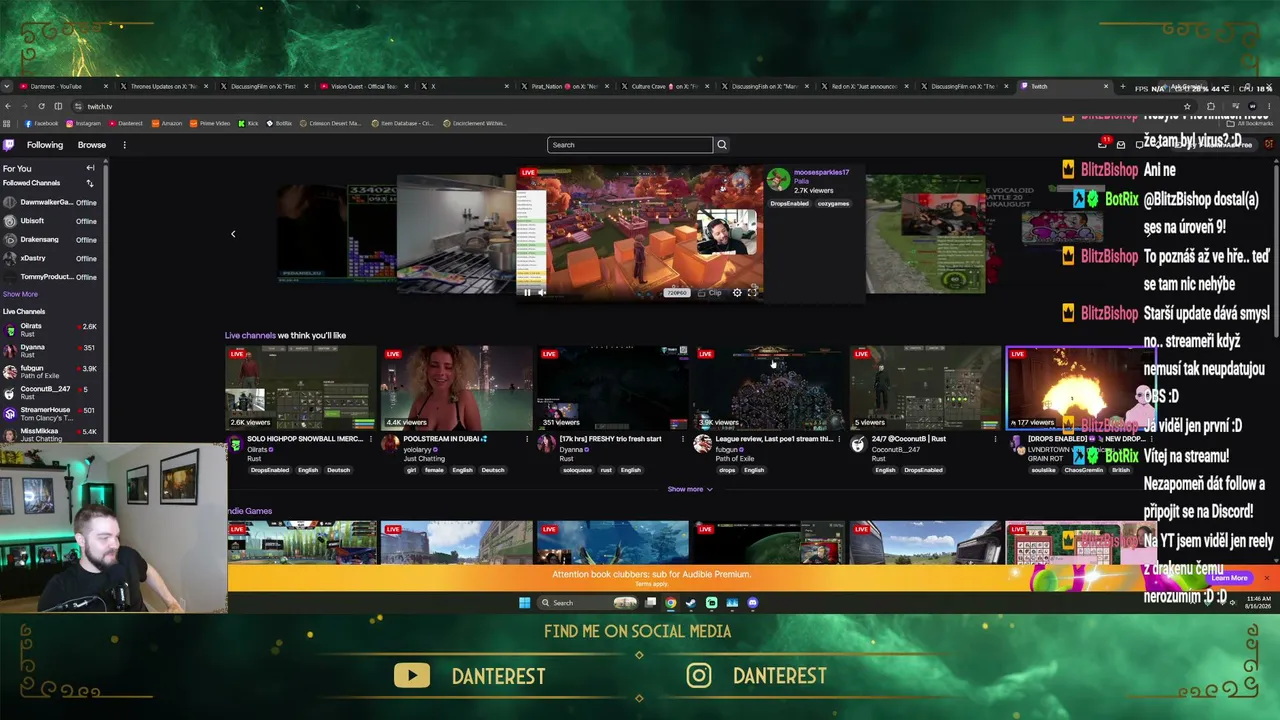Open the Browse tab on Twitch

click(x=92, y=145)
